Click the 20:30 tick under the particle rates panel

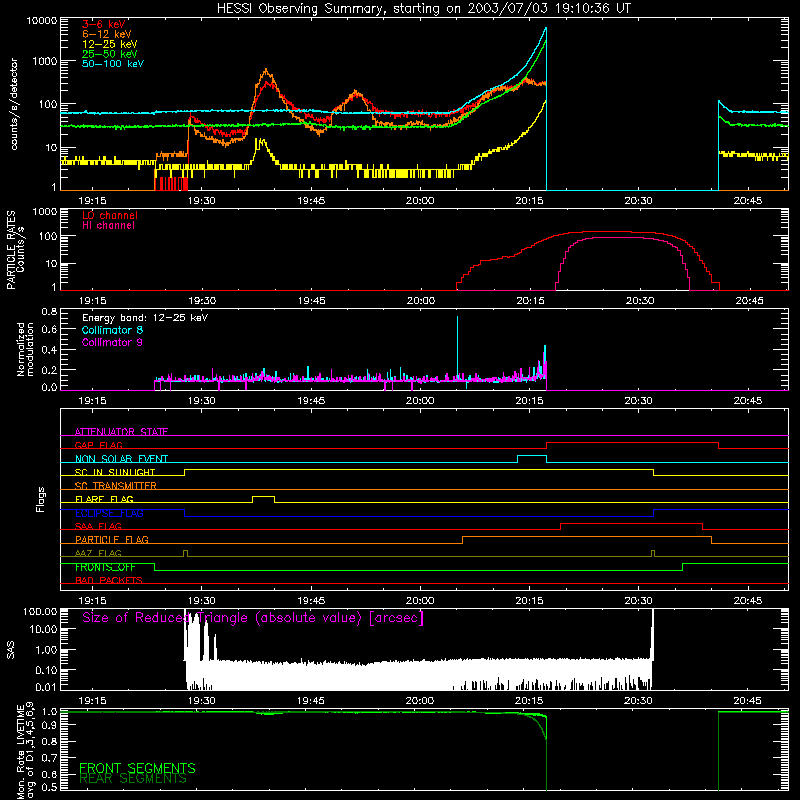[640, 301]
